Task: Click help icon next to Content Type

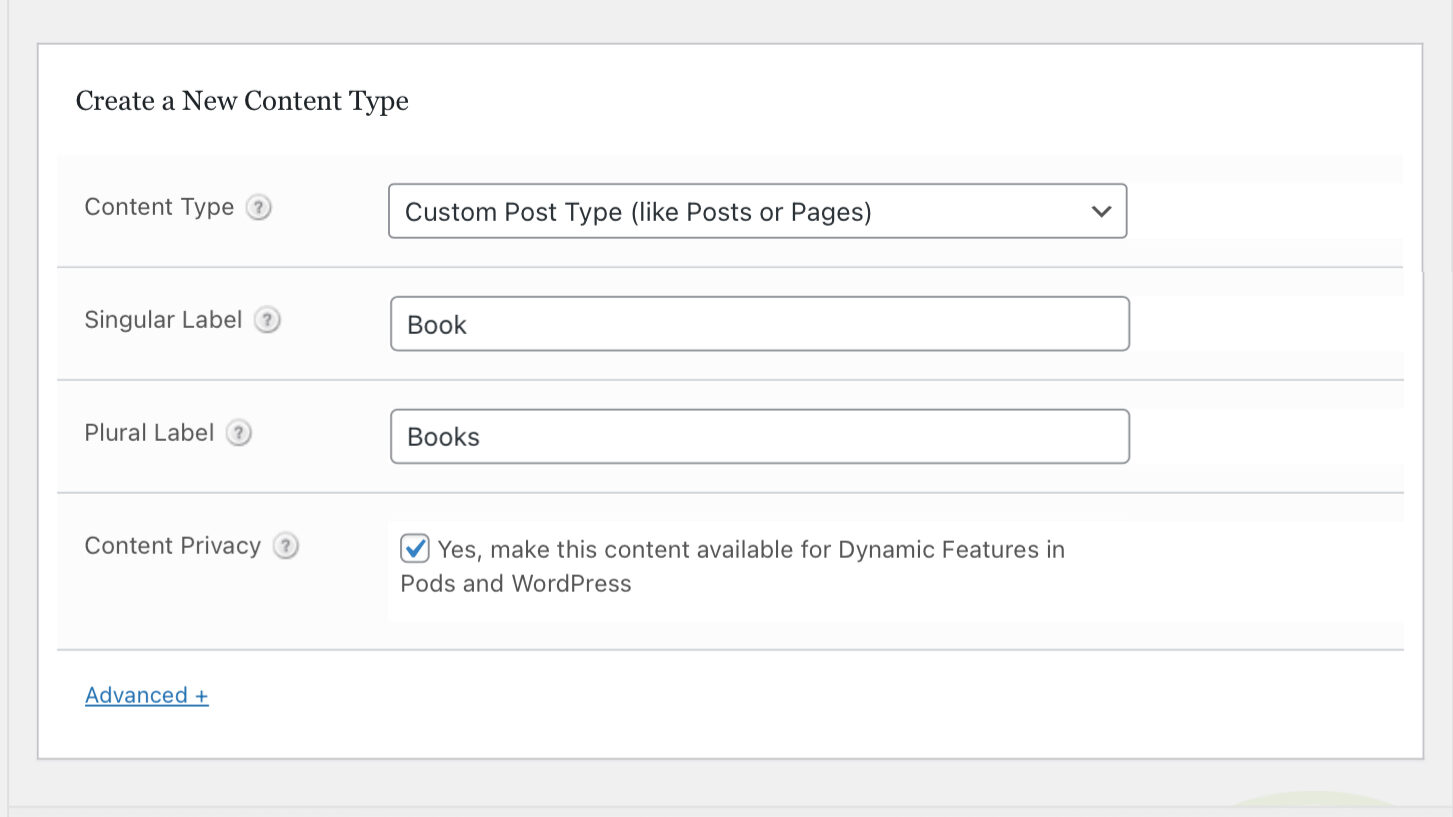Action: 259,208
